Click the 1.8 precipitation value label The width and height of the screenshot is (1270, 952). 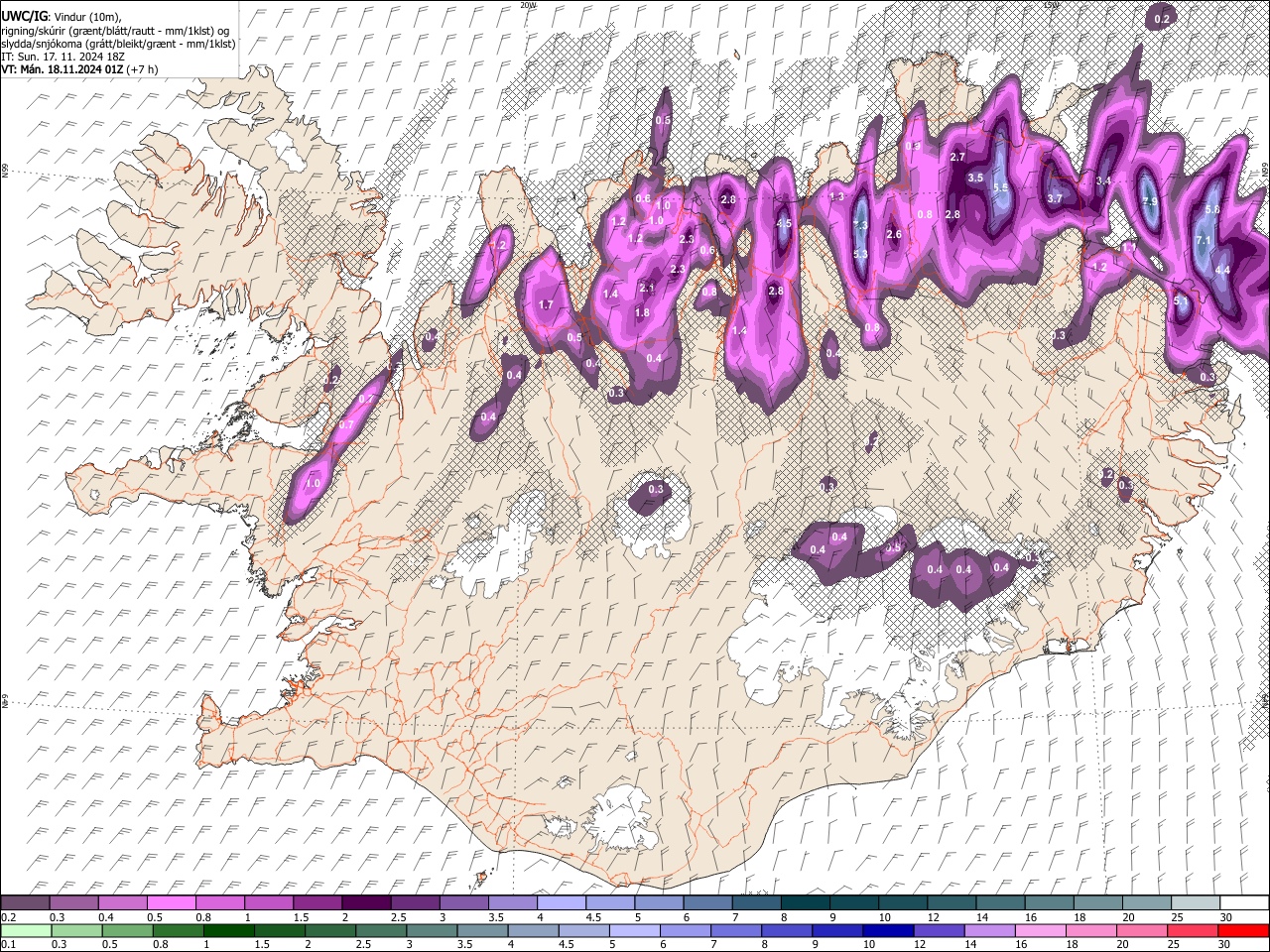point(642,312)
